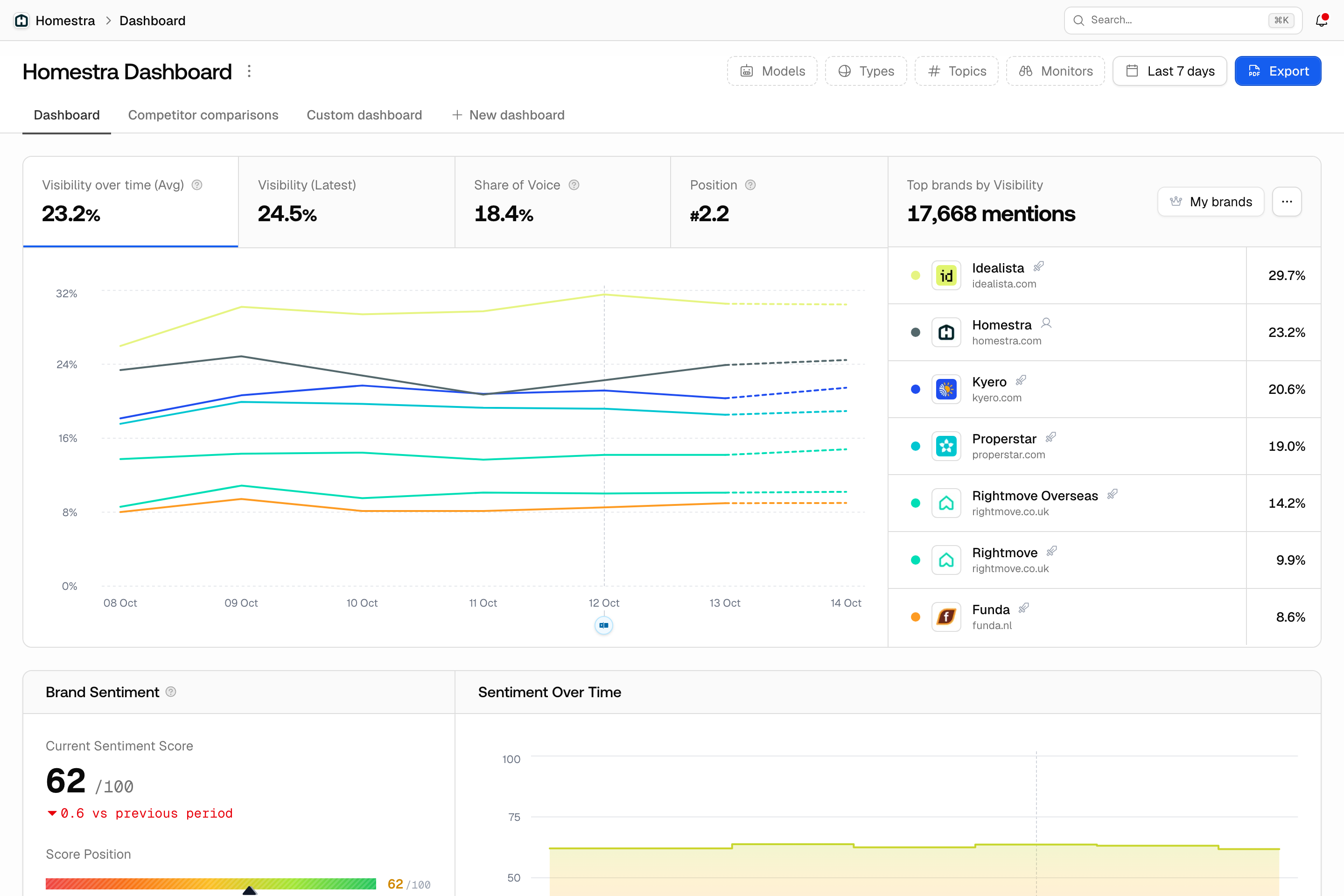This screenshot has width=1344, height=896.
Task: Select the Visibility (Latest) metric card
Action: (x=346, y=202)
